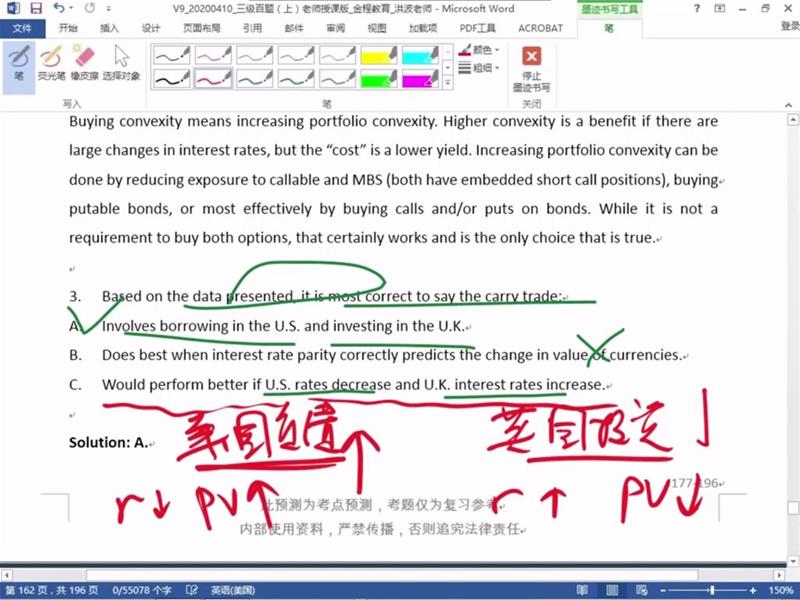800x600 pixels.
Task: Switch to the Add-ins (加载项) tab
Action: click(x=423, y=28)
